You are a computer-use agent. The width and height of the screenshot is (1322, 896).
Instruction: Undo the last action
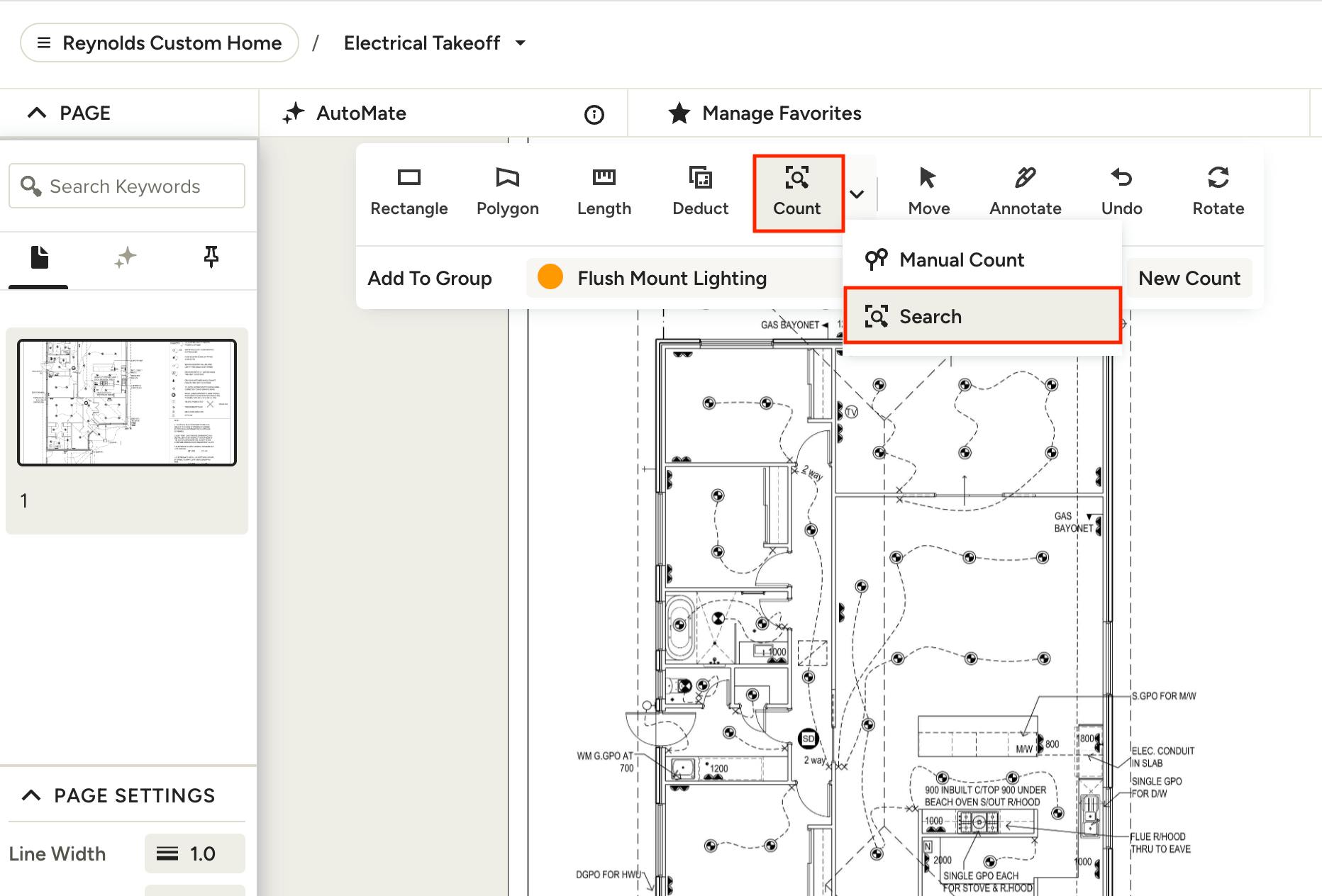(x=1121, y=191)
